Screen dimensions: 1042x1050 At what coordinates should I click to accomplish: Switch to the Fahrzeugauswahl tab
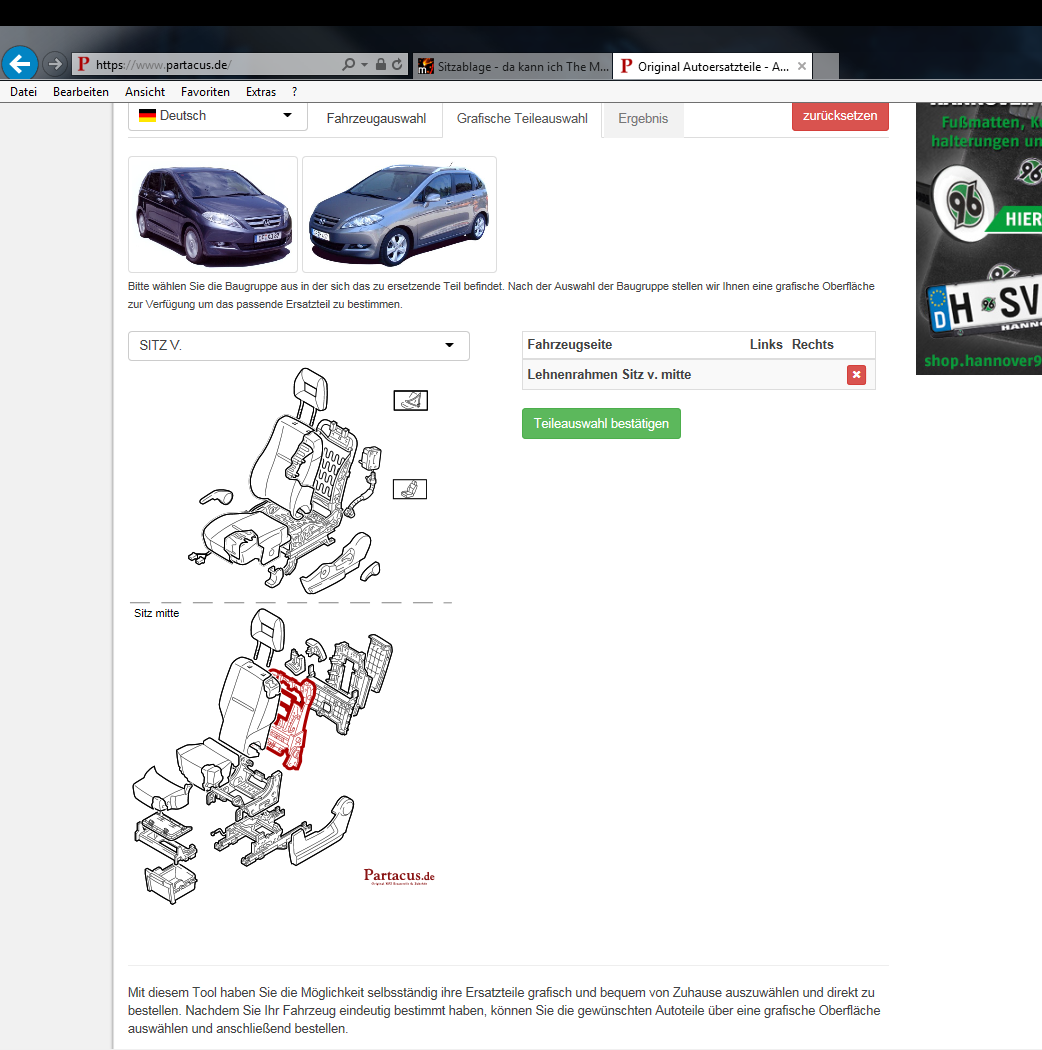click(376, 119)
